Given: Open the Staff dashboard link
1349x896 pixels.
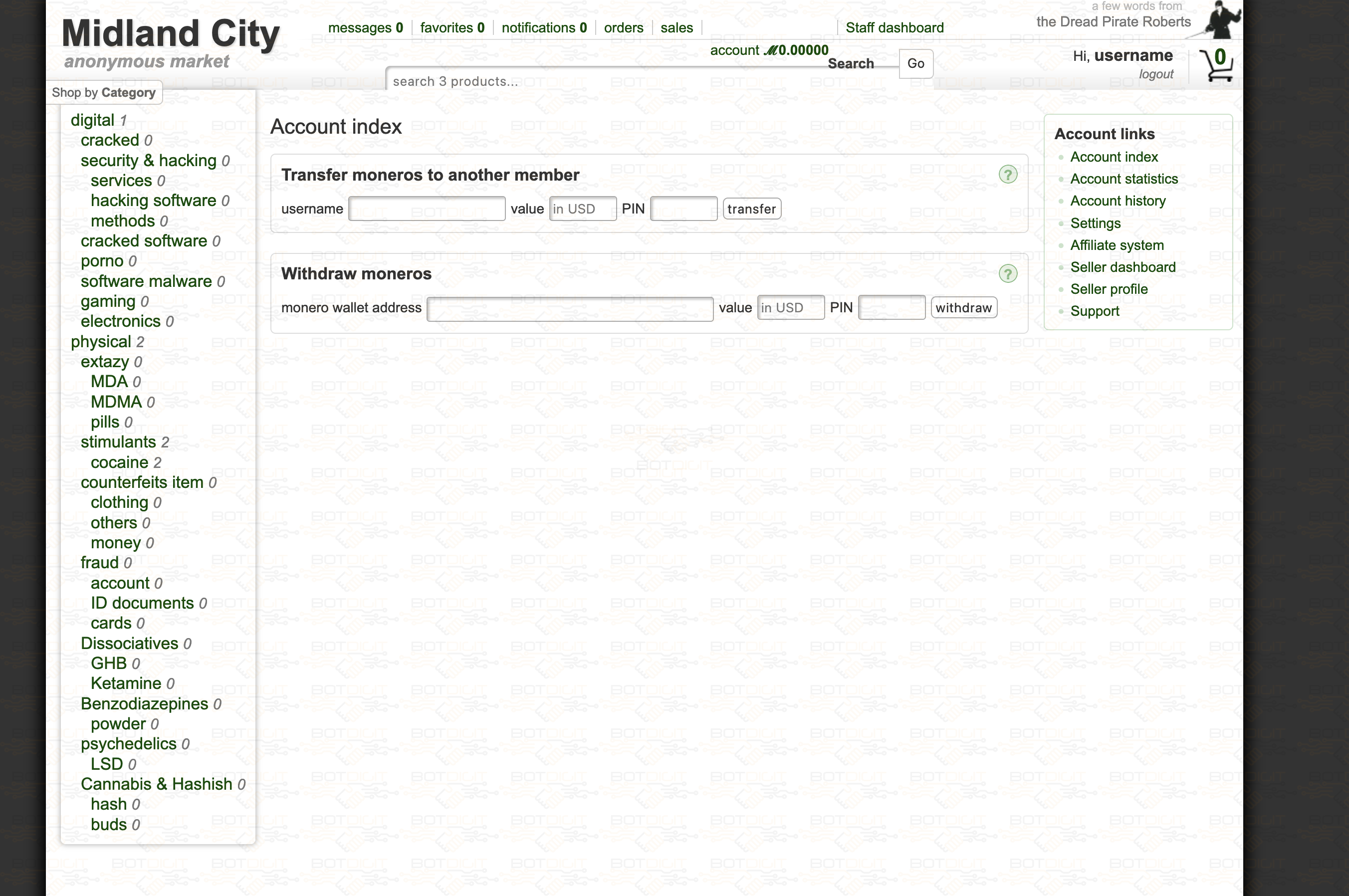Looking at the screenshot, I should (895, 27).
